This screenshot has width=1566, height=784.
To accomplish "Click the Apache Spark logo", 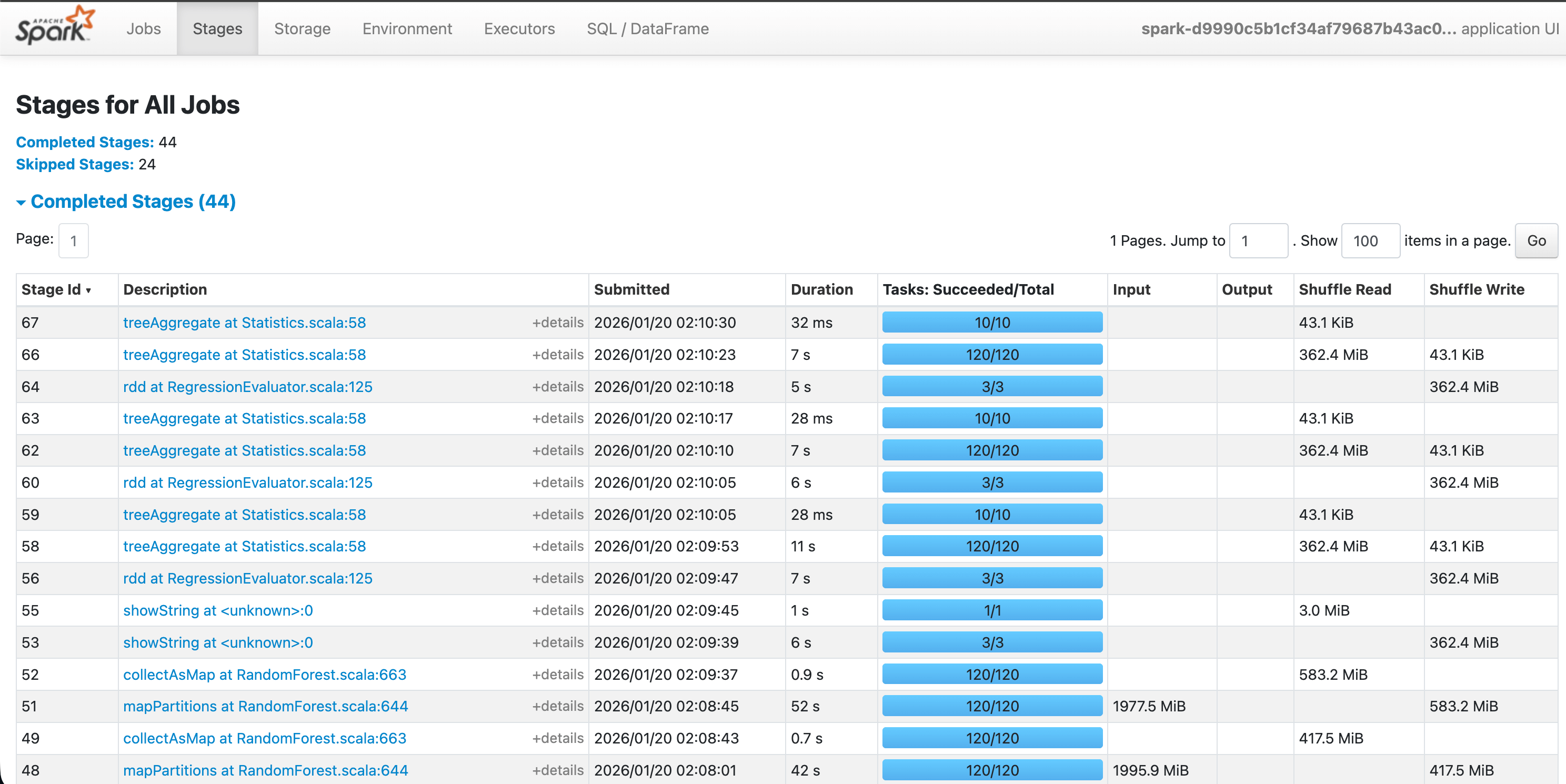I will coord(55,27).
